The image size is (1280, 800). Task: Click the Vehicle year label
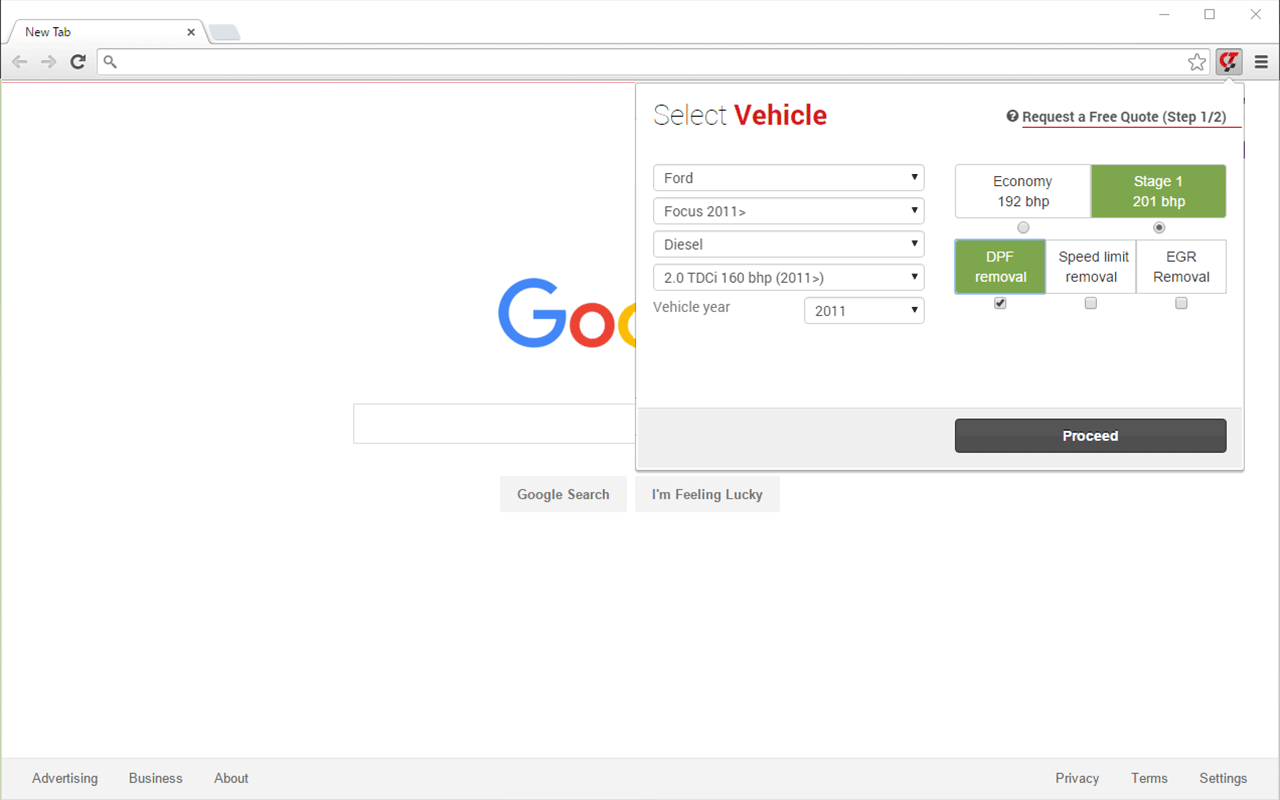692,307
